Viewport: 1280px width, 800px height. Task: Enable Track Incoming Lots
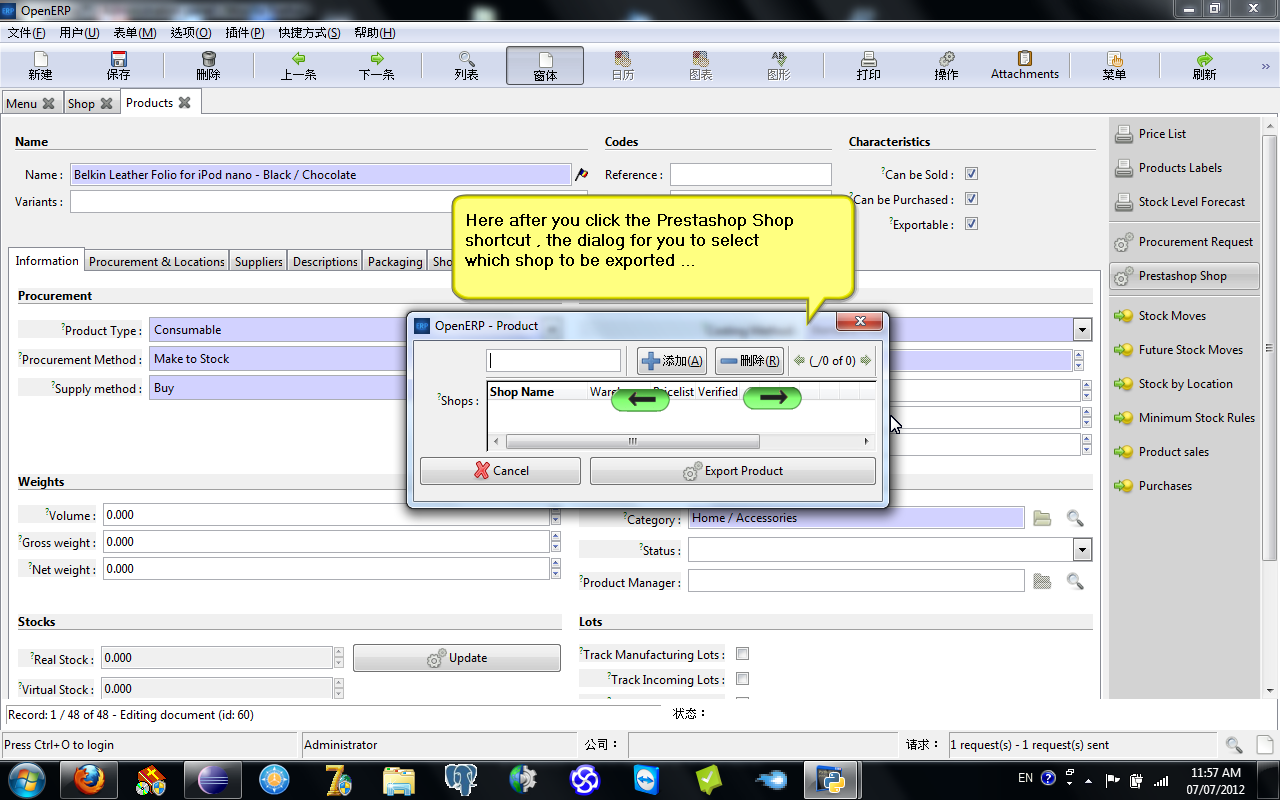(x=742, y=679)
